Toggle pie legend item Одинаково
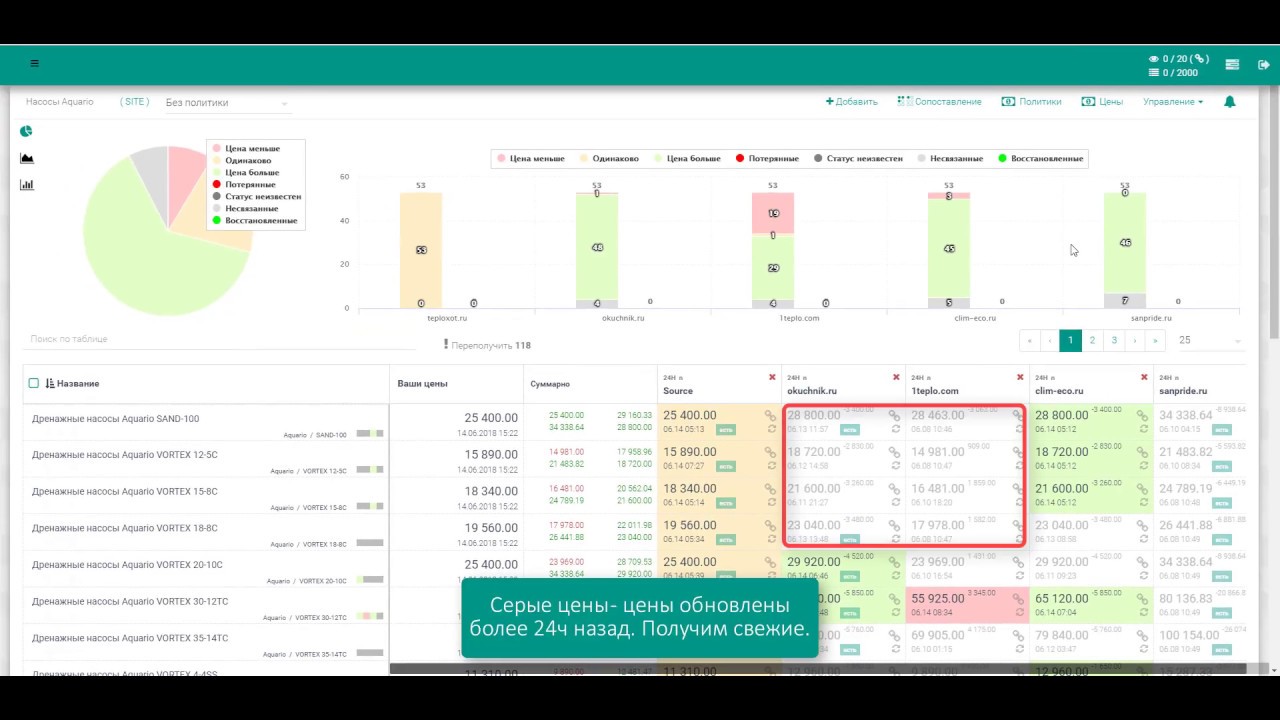Viewport: 1280px width, 720px height. (x=240, y=160)
